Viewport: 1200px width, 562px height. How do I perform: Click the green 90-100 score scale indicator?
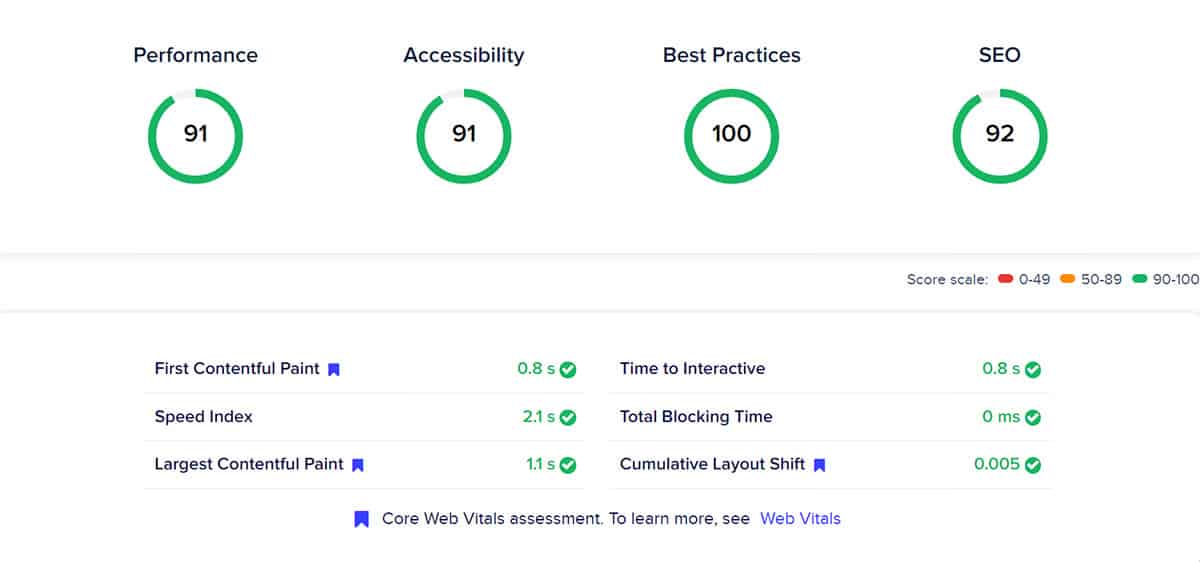pos(1140,280)
